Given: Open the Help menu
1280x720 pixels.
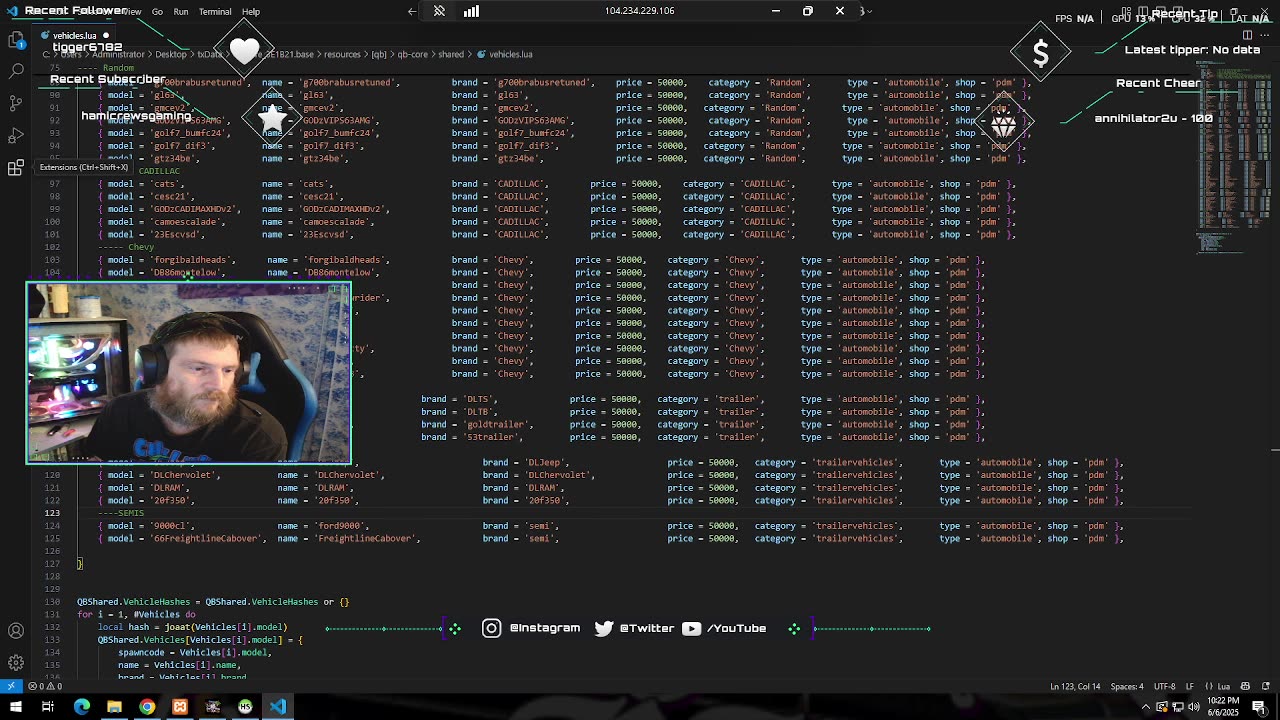Looking at the screenshot, I should (x=250, y=12).
